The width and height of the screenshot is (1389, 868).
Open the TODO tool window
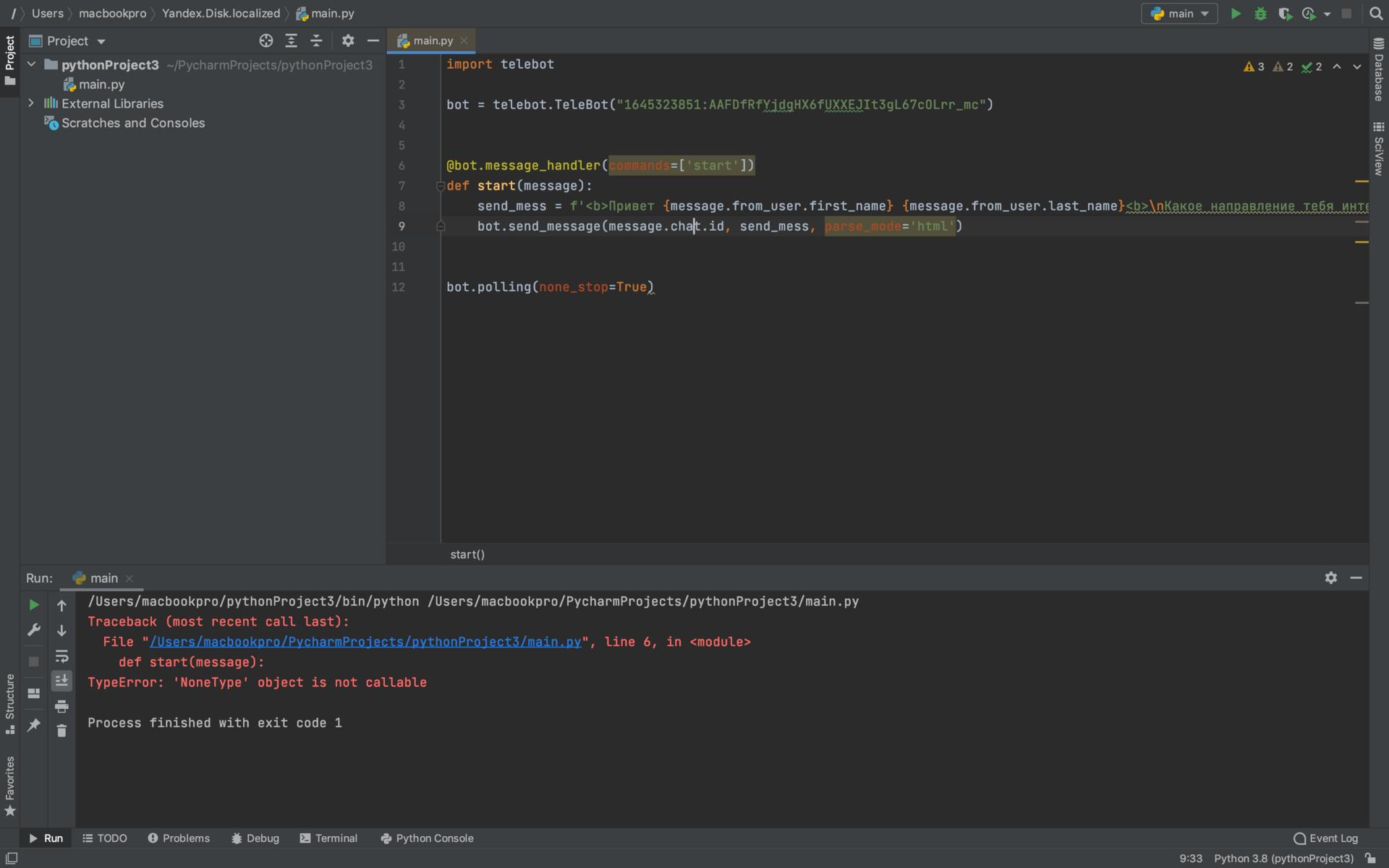104,838
